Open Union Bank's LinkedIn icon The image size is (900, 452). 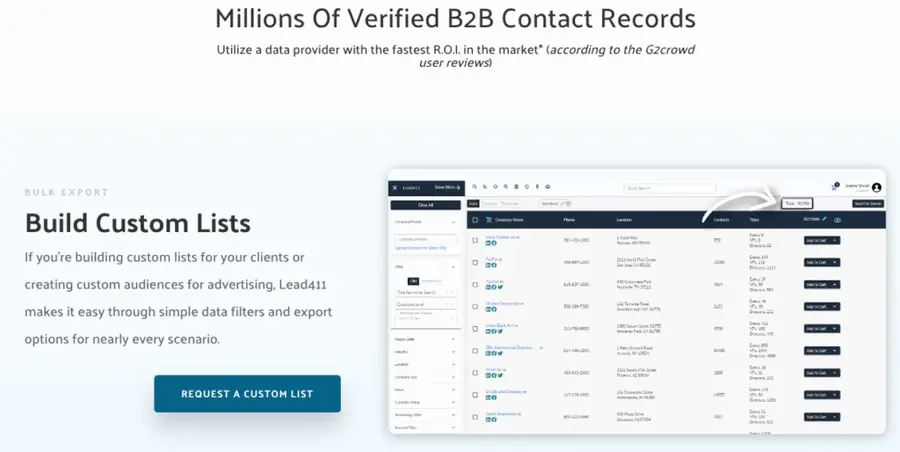click(488, 331)
